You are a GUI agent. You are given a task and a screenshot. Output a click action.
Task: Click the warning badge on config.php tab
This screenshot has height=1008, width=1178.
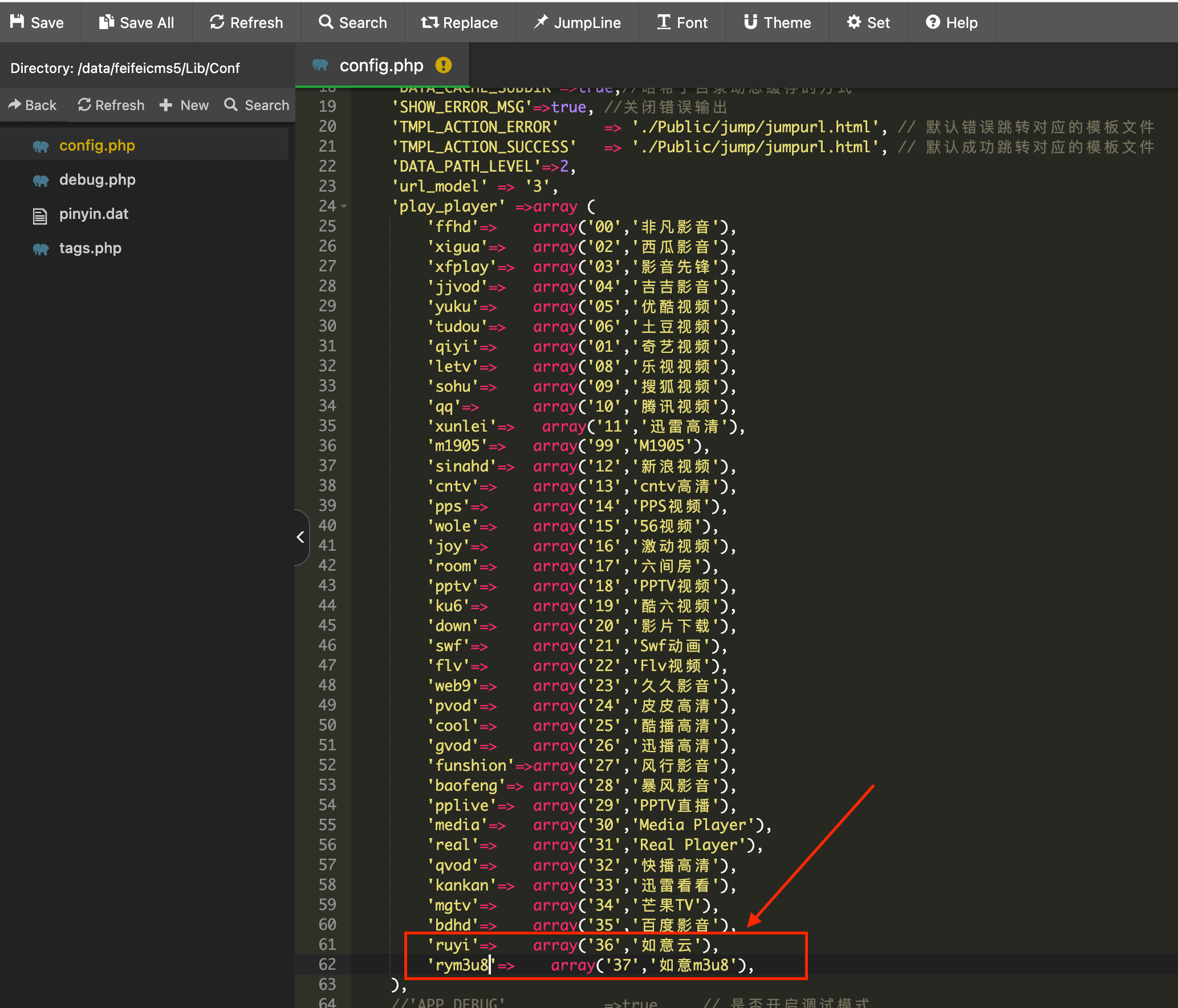(x=443, y=66)
